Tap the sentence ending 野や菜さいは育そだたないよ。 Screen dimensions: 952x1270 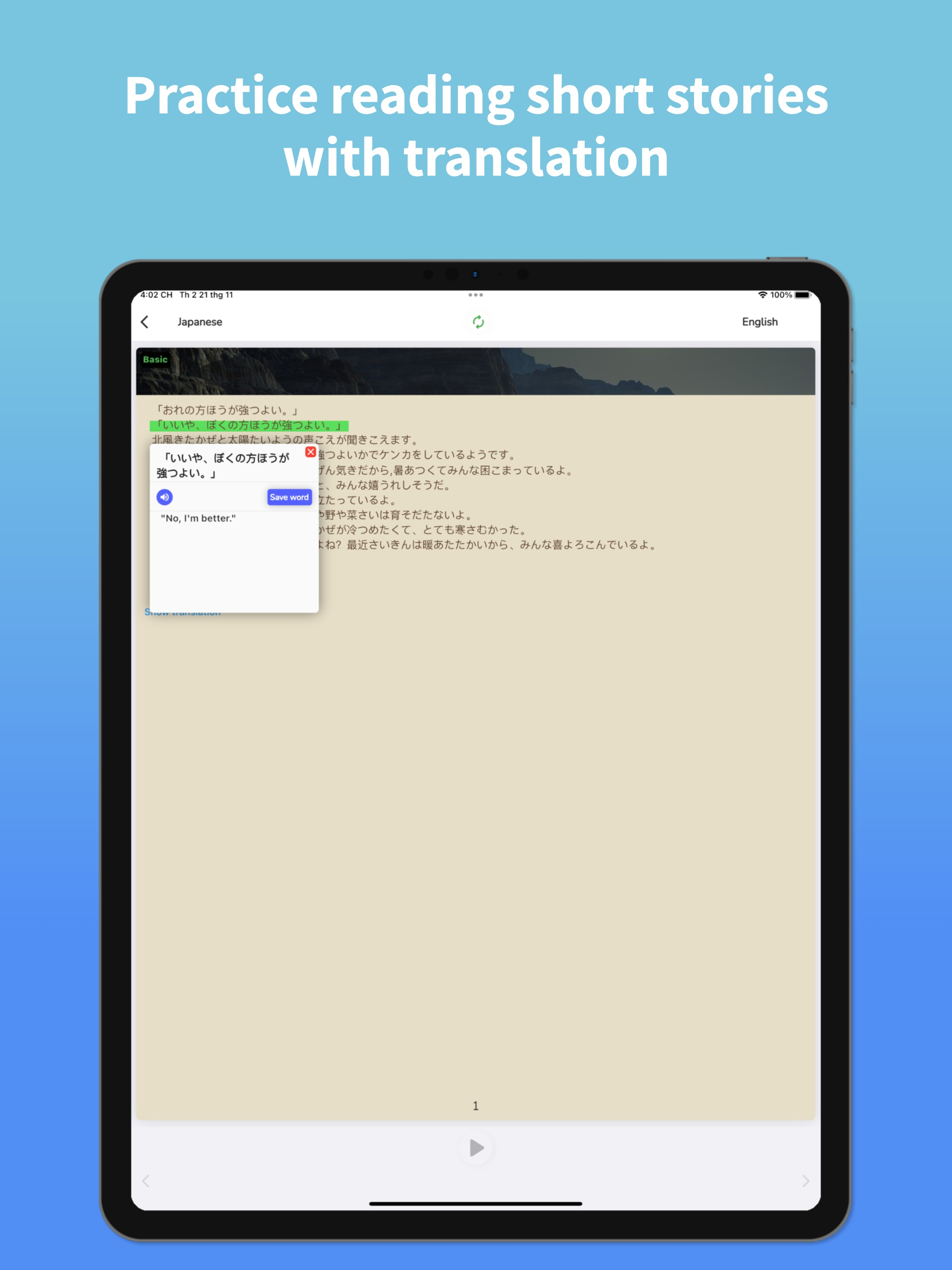tap(396, 515)
